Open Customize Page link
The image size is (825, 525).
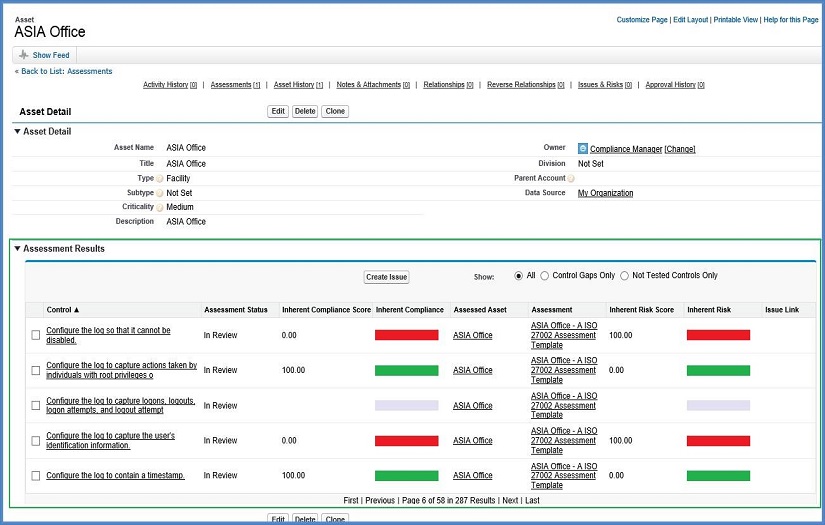coord(642,20)
